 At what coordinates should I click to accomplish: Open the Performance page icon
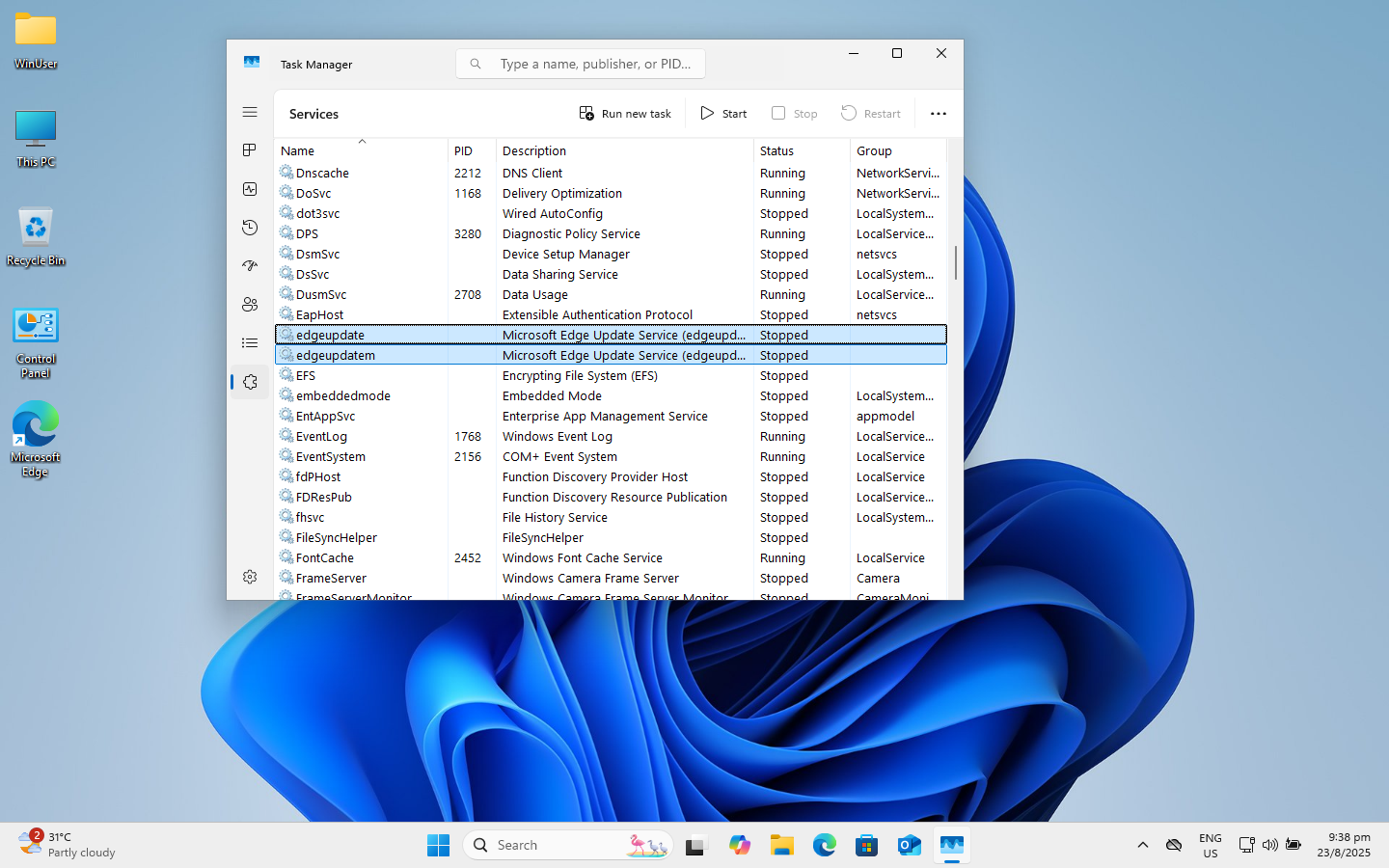point(250,189)
